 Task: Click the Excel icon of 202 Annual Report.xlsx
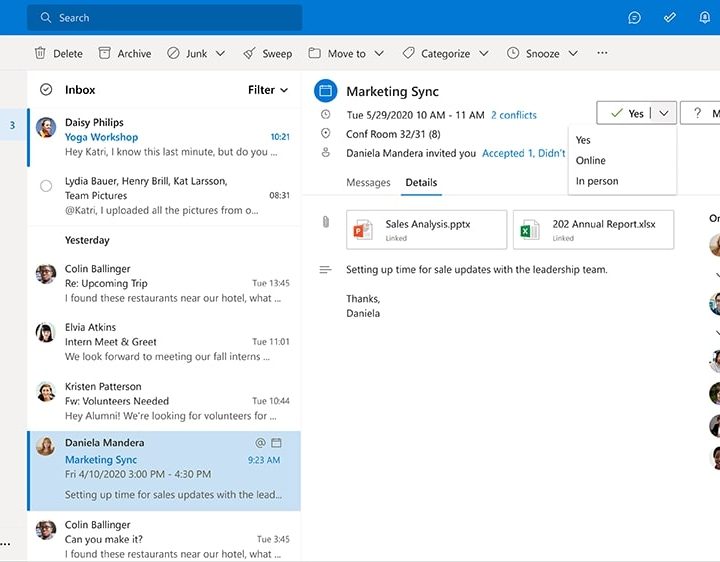(x=529, y=230)
